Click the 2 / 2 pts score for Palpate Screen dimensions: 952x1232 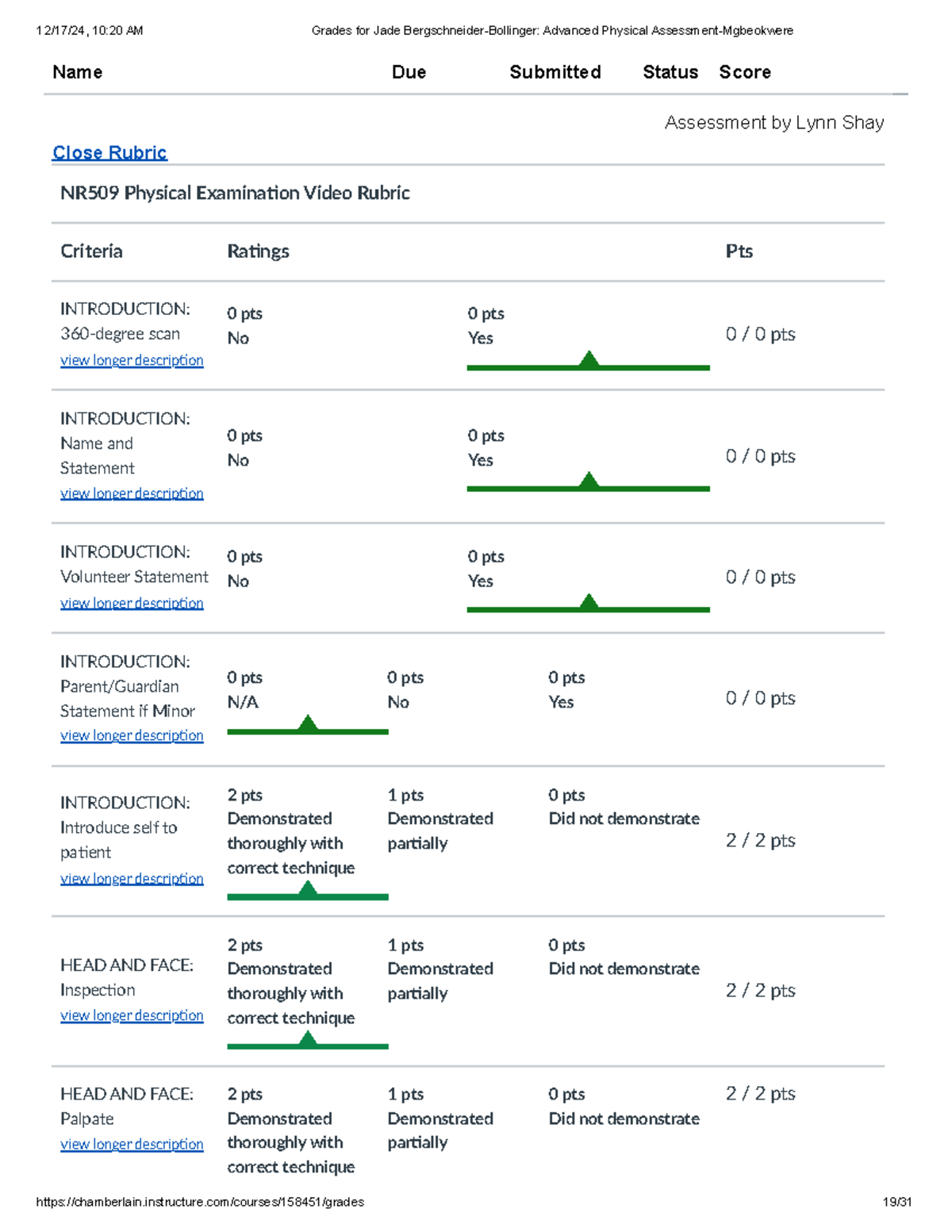point(760,1093)
